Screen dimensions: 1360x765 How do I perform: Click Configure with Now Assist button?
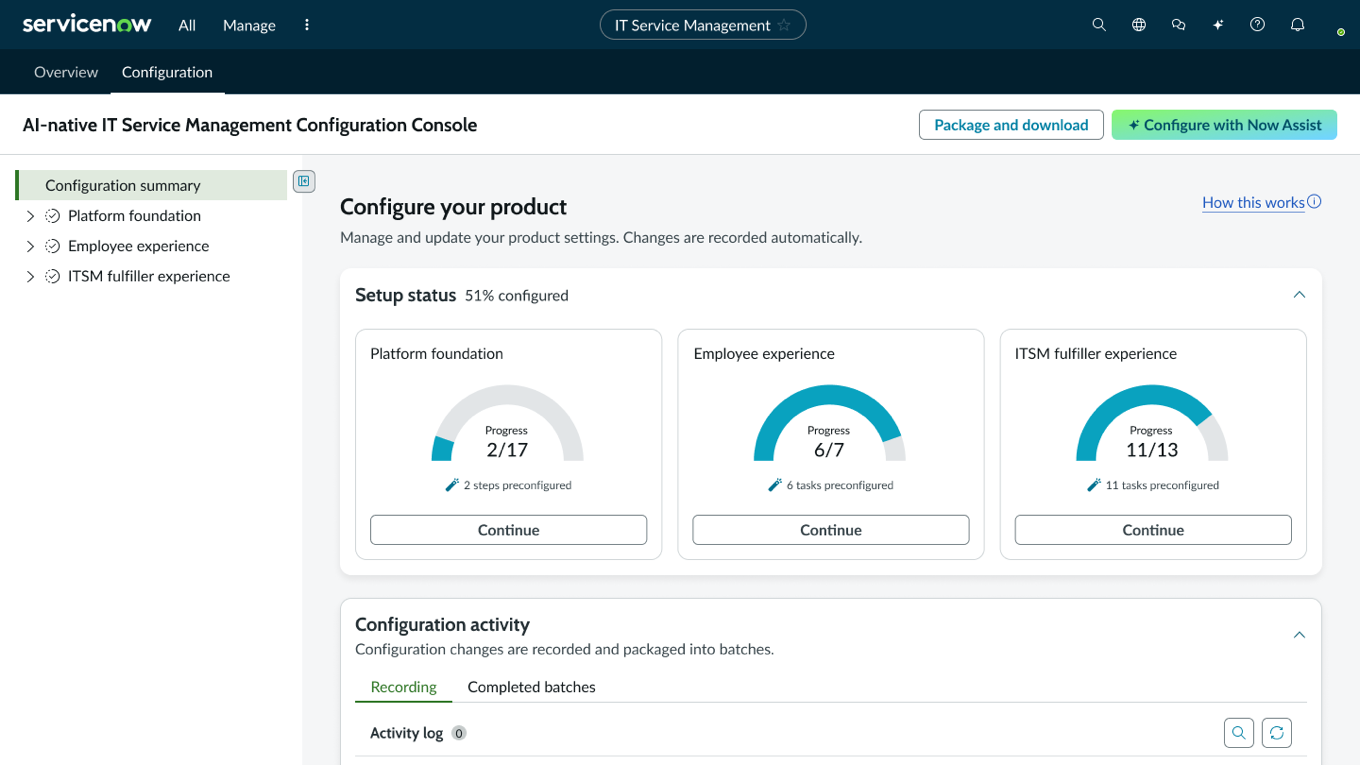coord(1224,125)
